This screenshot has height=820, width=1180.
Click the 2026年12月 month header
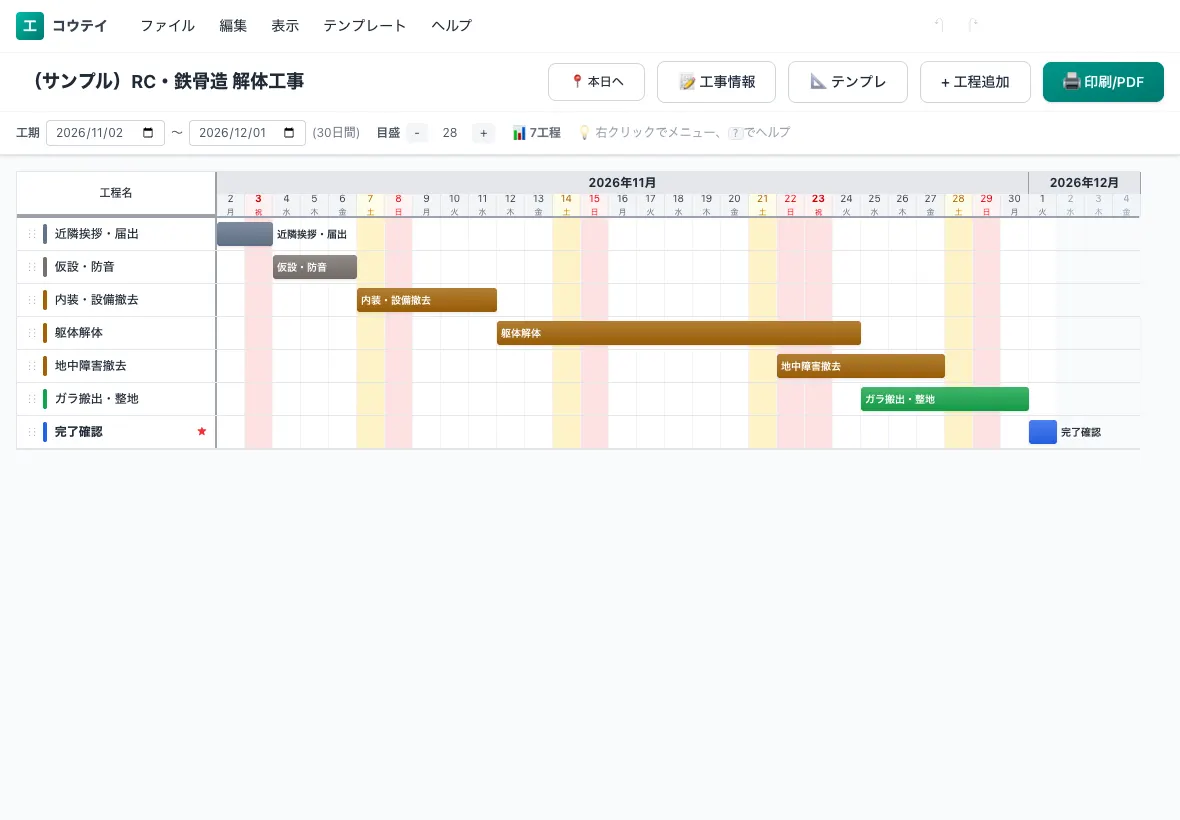(1084, 183)
